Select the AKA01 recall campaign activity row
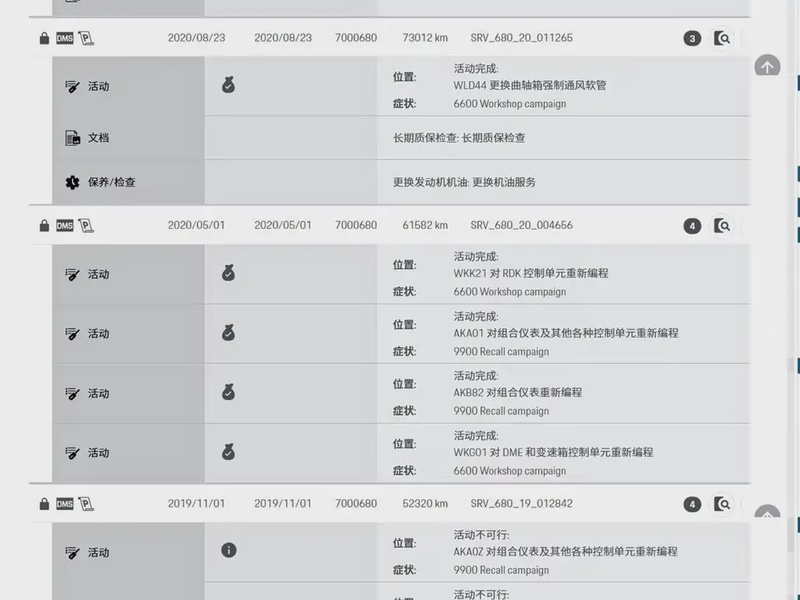 pyautogui.click(x=565, y=333)
